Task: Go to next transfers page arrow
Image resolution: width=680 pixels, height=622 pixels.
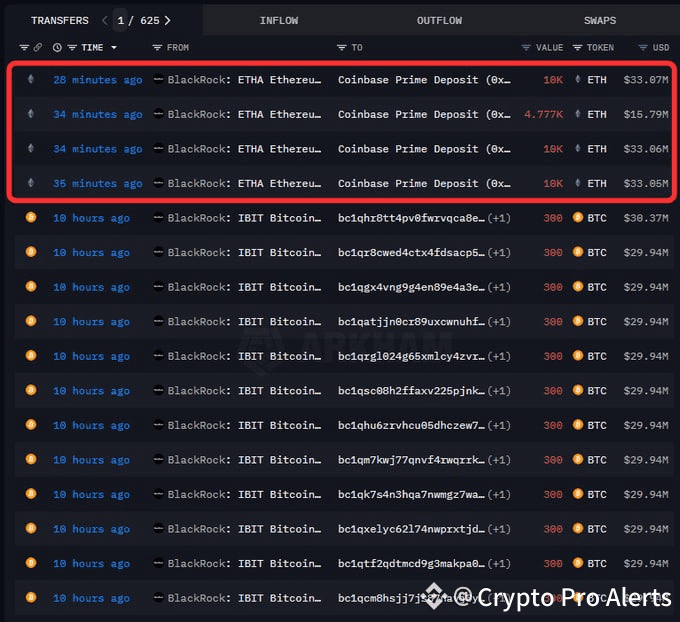Action: [167, 20]
